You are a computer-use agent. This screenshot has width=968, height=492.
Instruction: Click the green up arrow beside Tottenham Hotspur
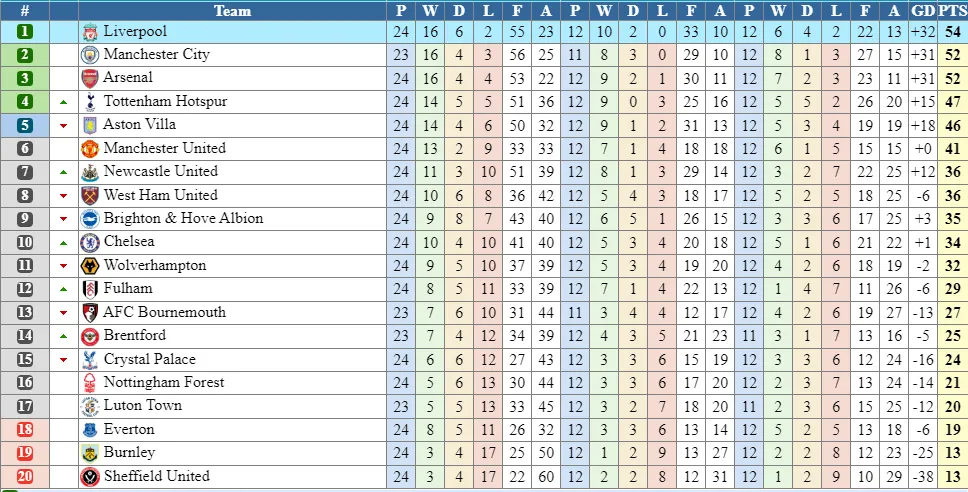pyautogui.click(x=64, y=102)
